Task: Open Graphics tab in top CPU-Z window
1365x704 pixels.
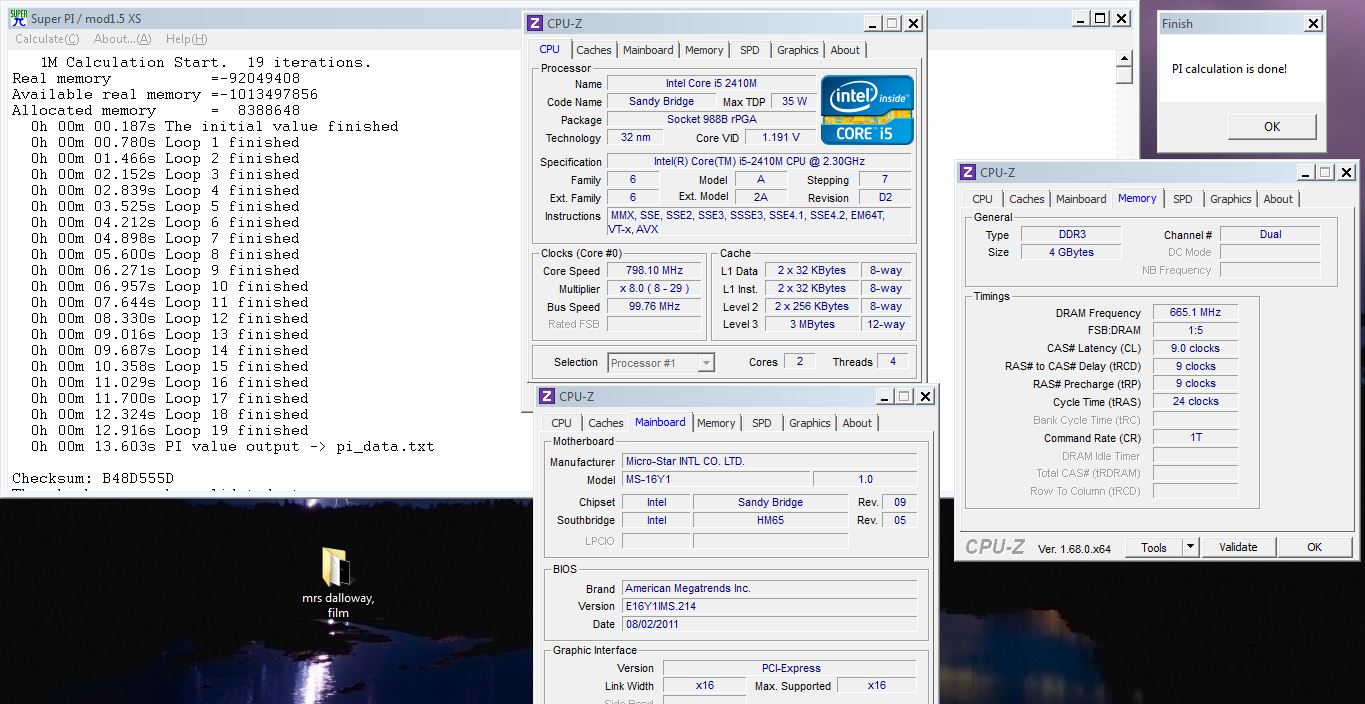Action: 798,50
